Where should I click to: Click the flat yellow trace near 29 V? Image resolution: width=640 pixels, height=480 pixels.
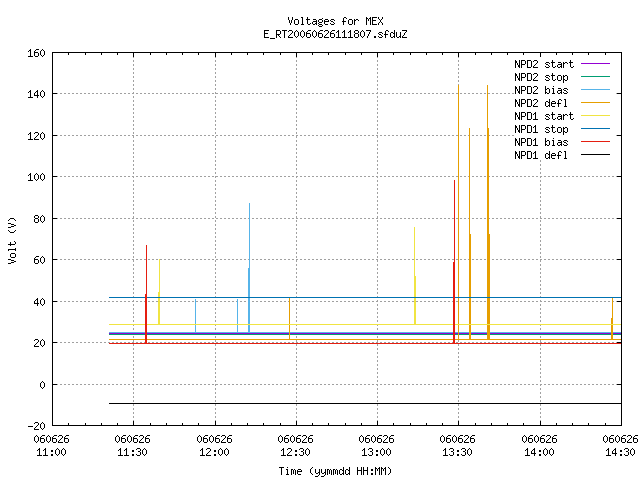coord(365,324)
